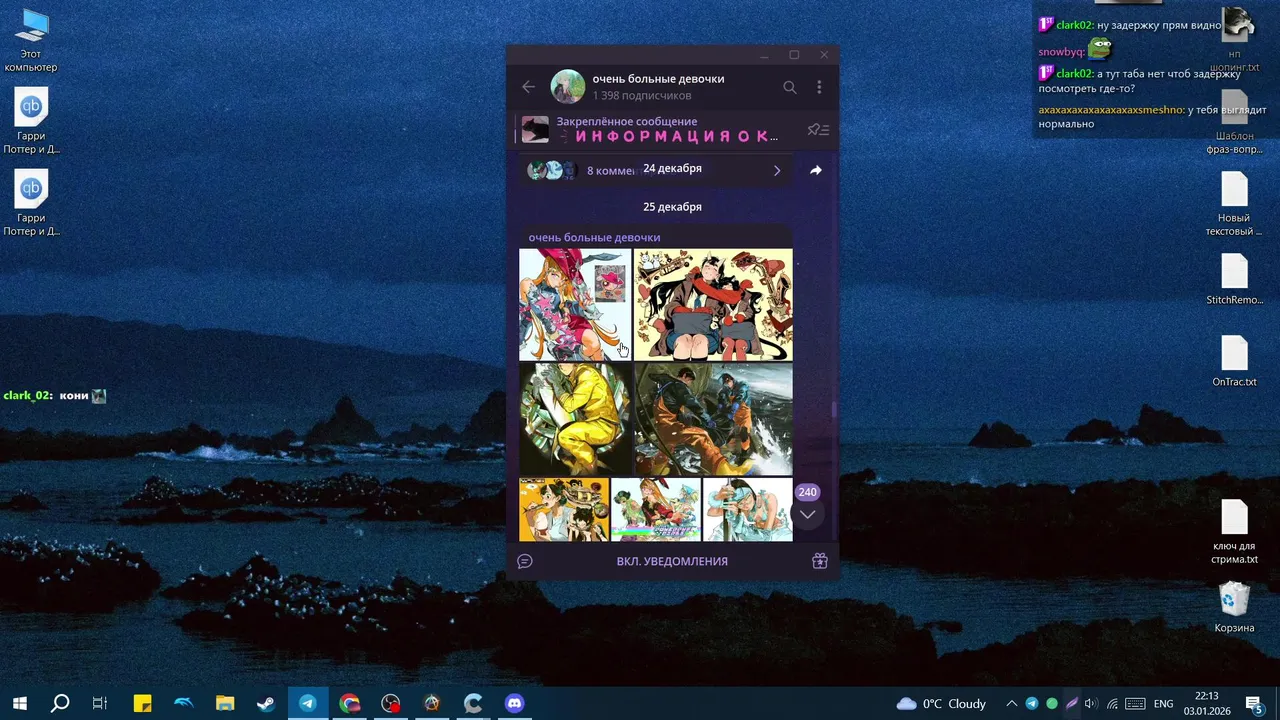
Task: Open search in the Telegram channel
Action: 790,87
